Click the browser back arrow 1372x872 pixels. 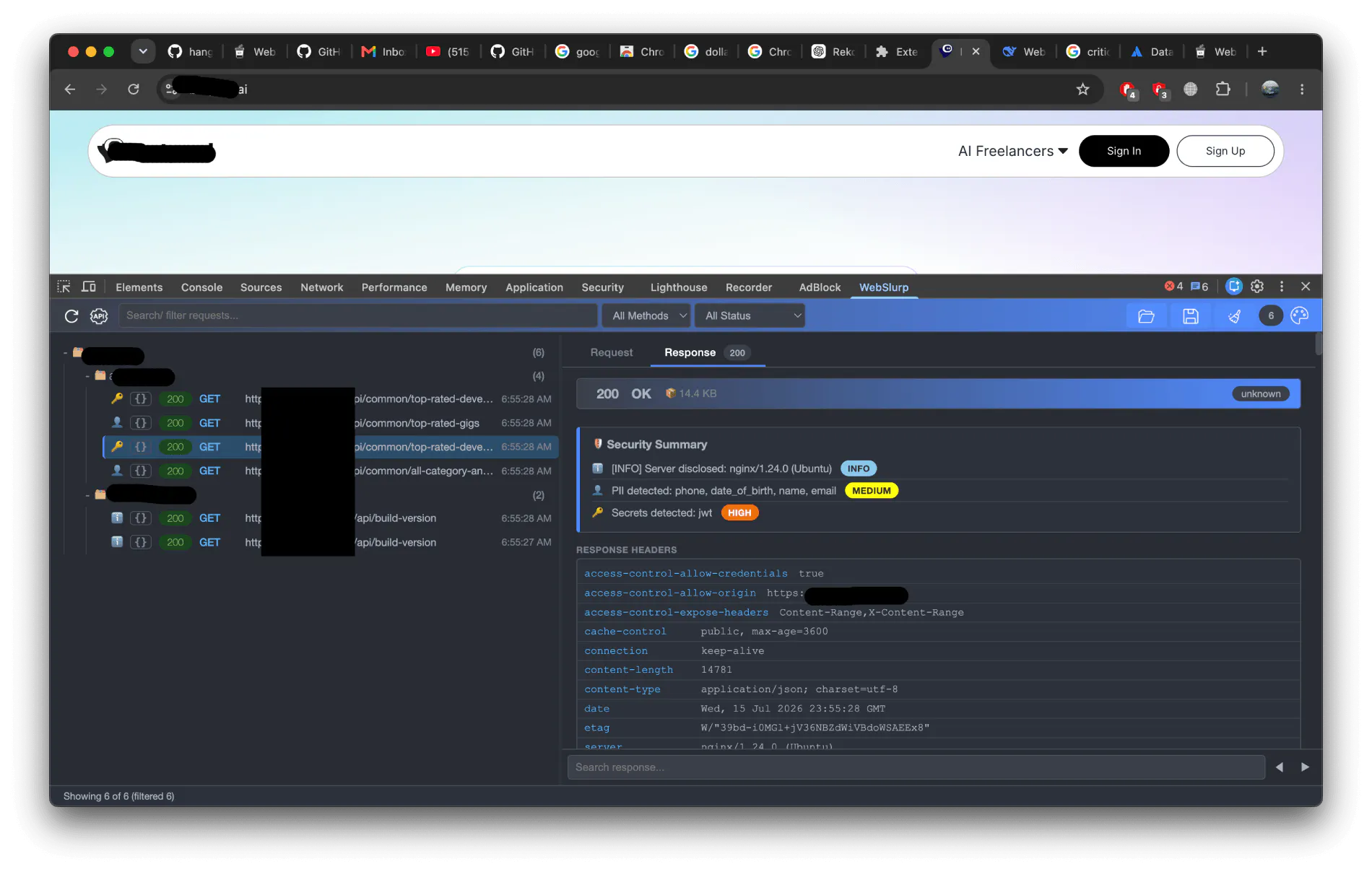(x=70, y=90)
